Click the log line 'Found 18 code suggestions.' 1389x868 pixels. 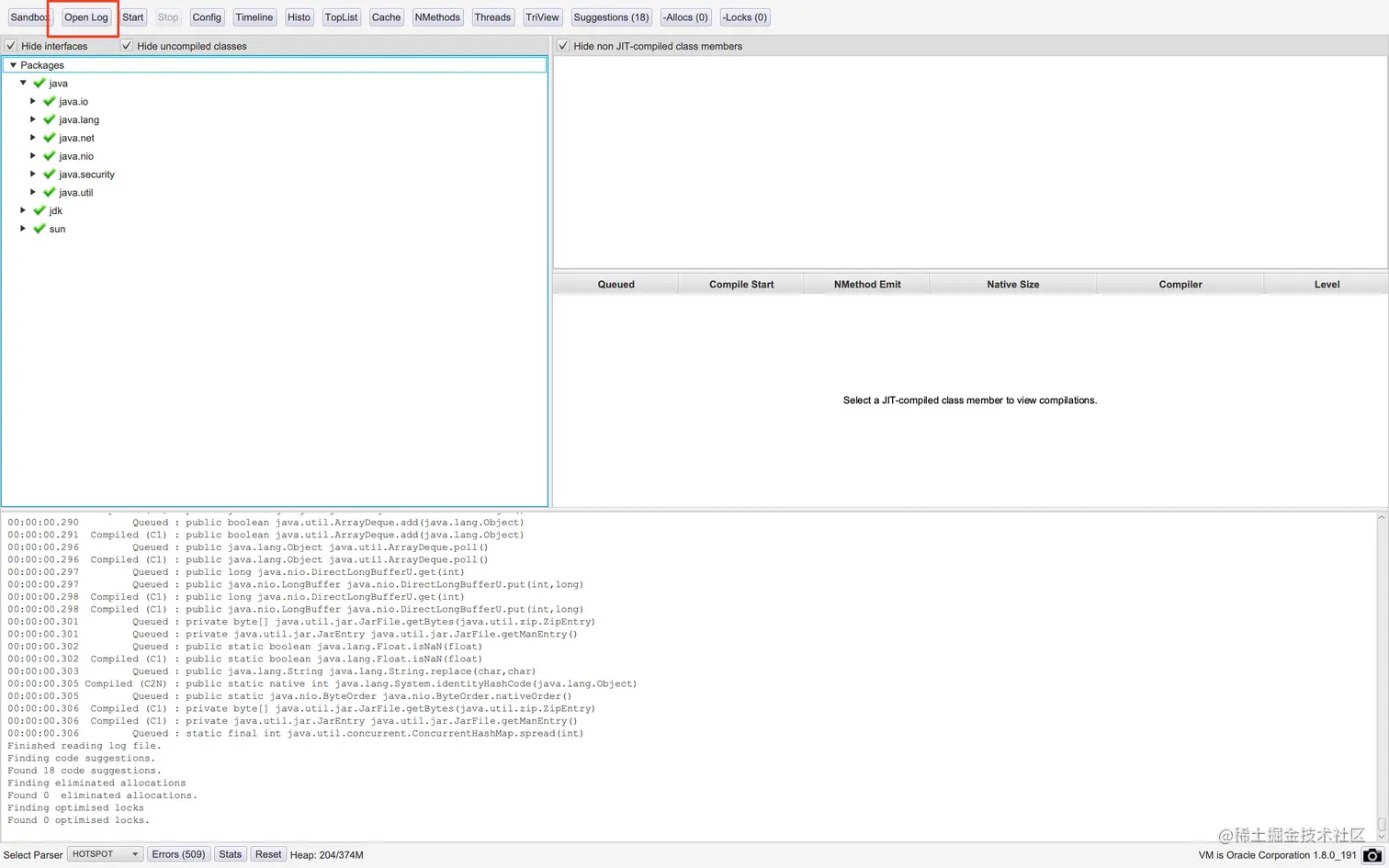tap(85, 771)
